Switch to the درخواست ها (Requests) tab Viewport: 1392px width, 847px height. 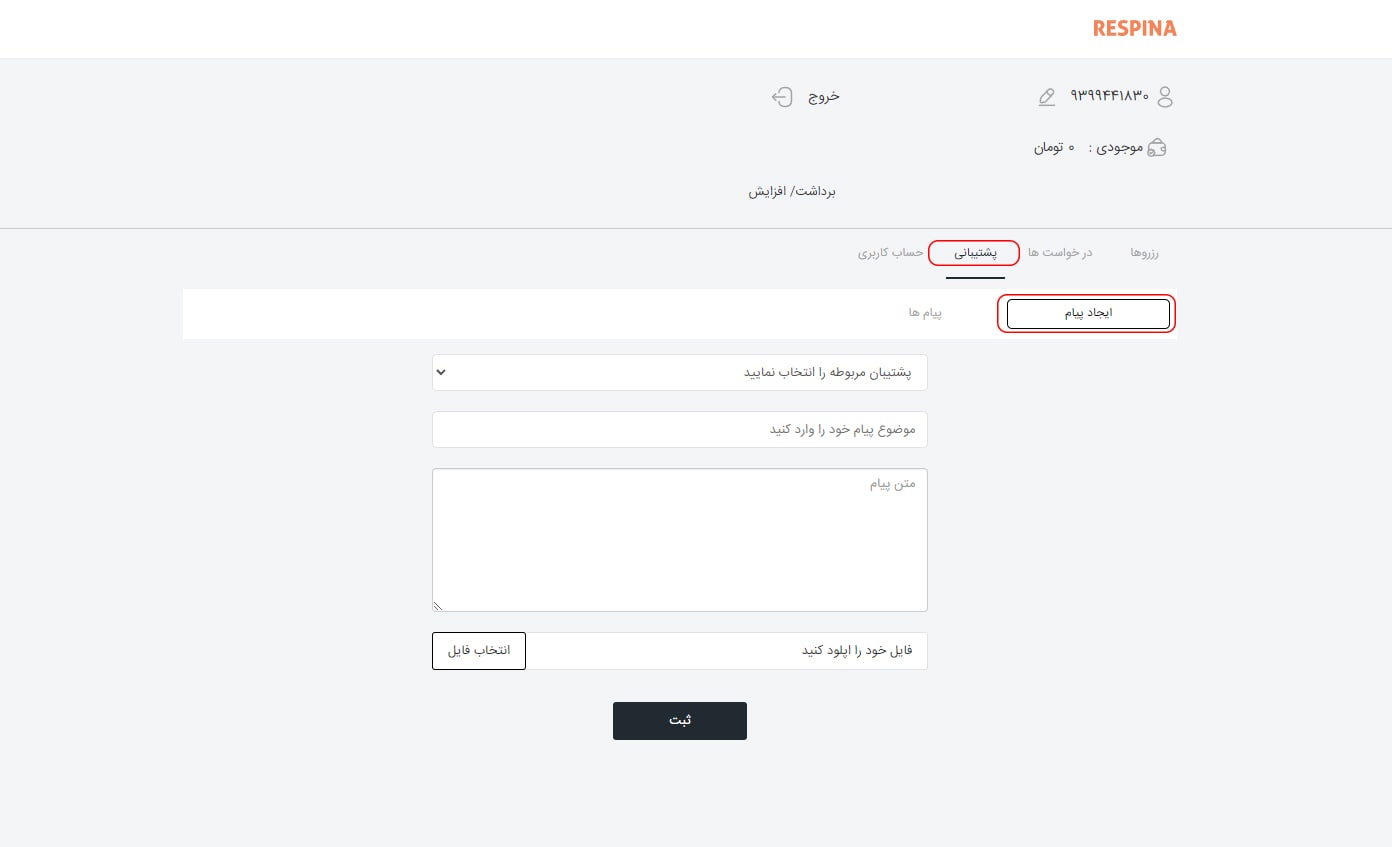click(1060, 253)
